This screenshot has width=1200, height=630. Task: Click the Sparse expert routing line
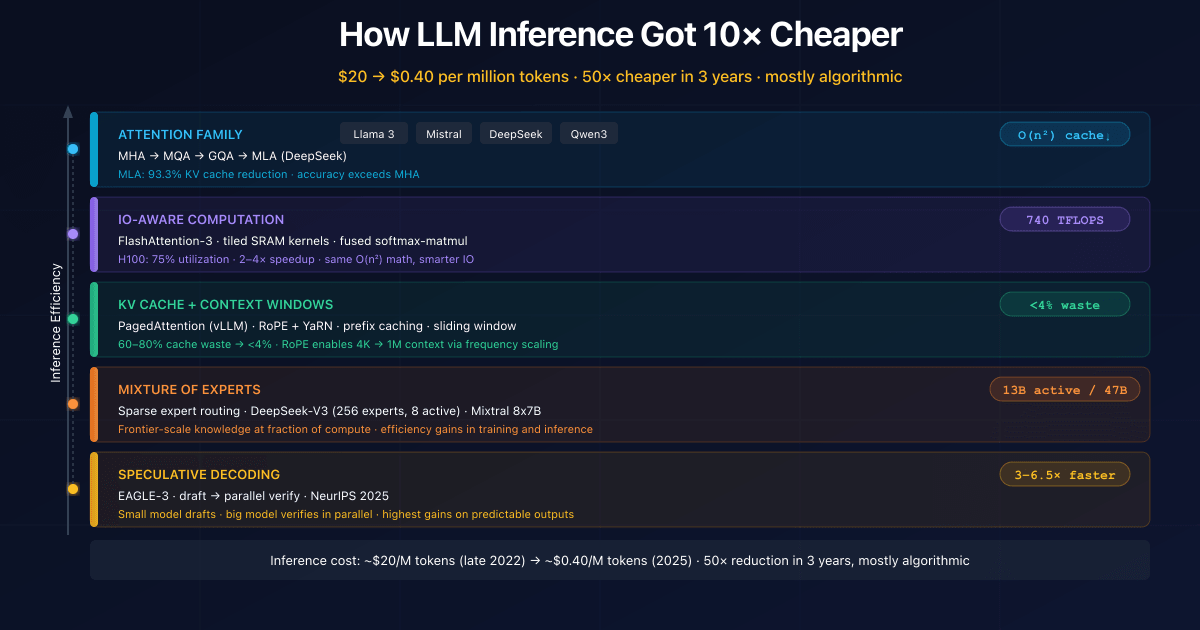click(x=330, y=411)
